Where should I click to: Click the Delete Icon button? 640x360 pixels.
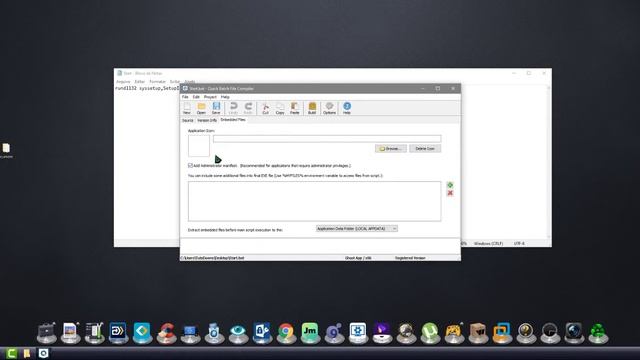click(x=425, y=149)
